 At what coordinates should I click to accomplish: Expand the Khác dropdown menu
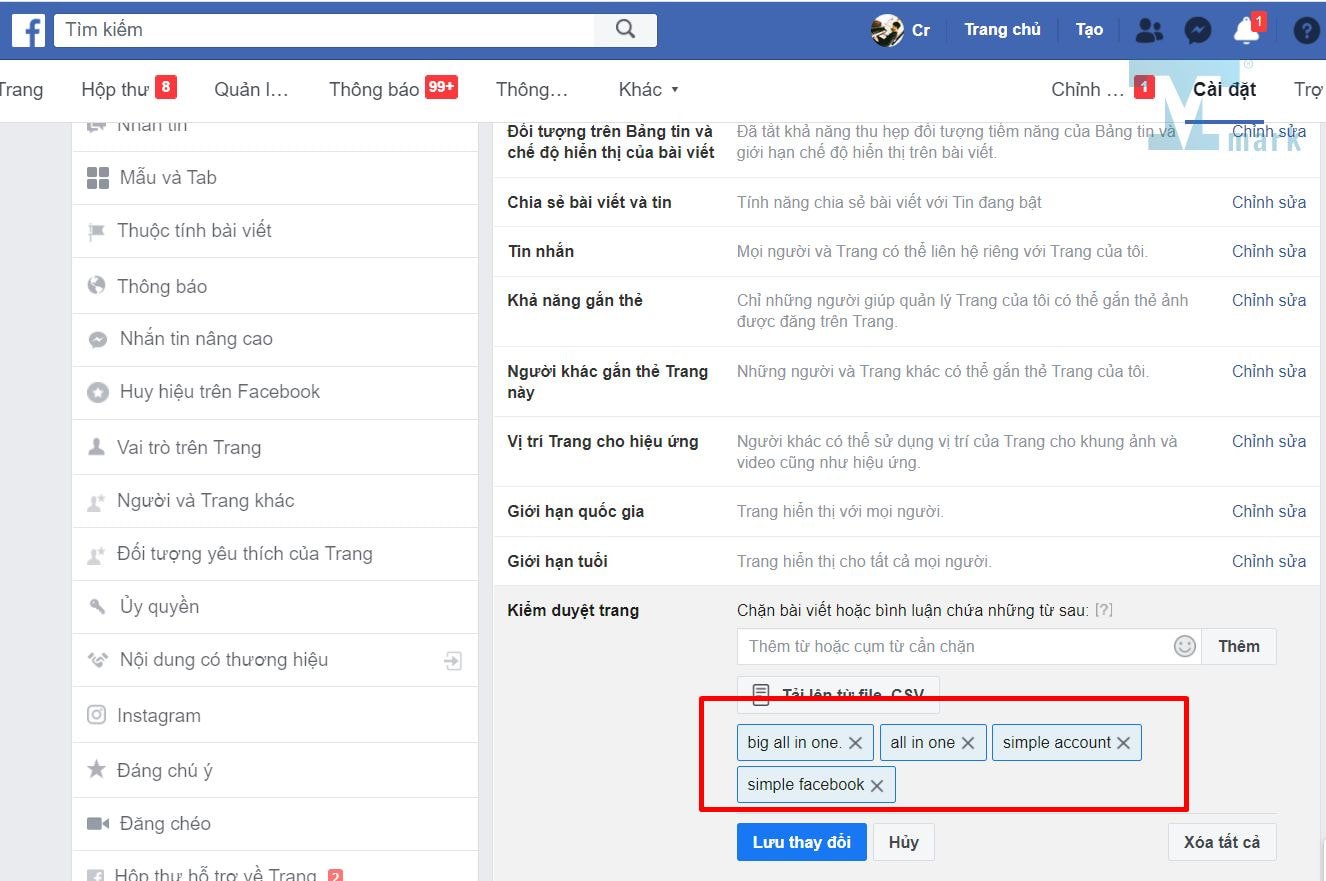(x=648, y=90)
